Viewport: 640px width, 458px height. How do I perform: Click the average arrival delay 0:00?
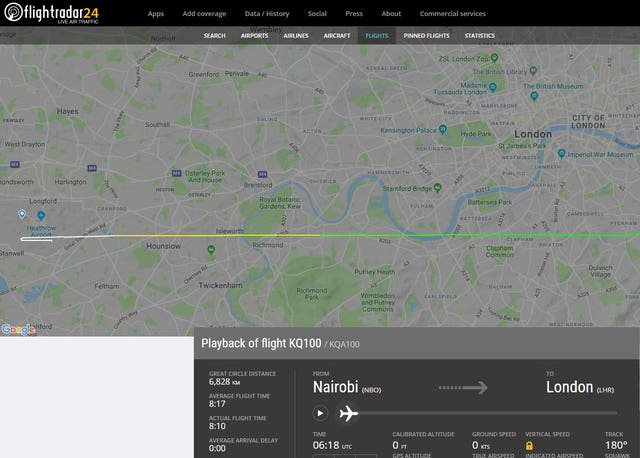(217, 448)
